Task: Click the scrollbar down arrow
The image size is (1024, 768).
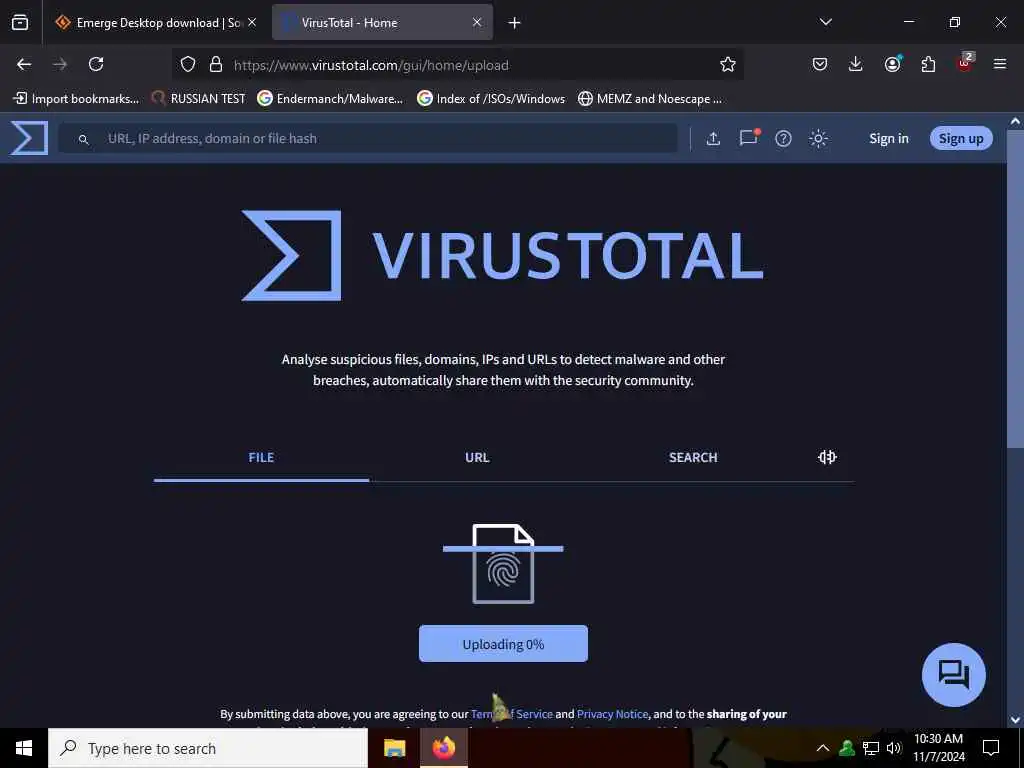Action: pyautogui.click(x=1015, y=720)
